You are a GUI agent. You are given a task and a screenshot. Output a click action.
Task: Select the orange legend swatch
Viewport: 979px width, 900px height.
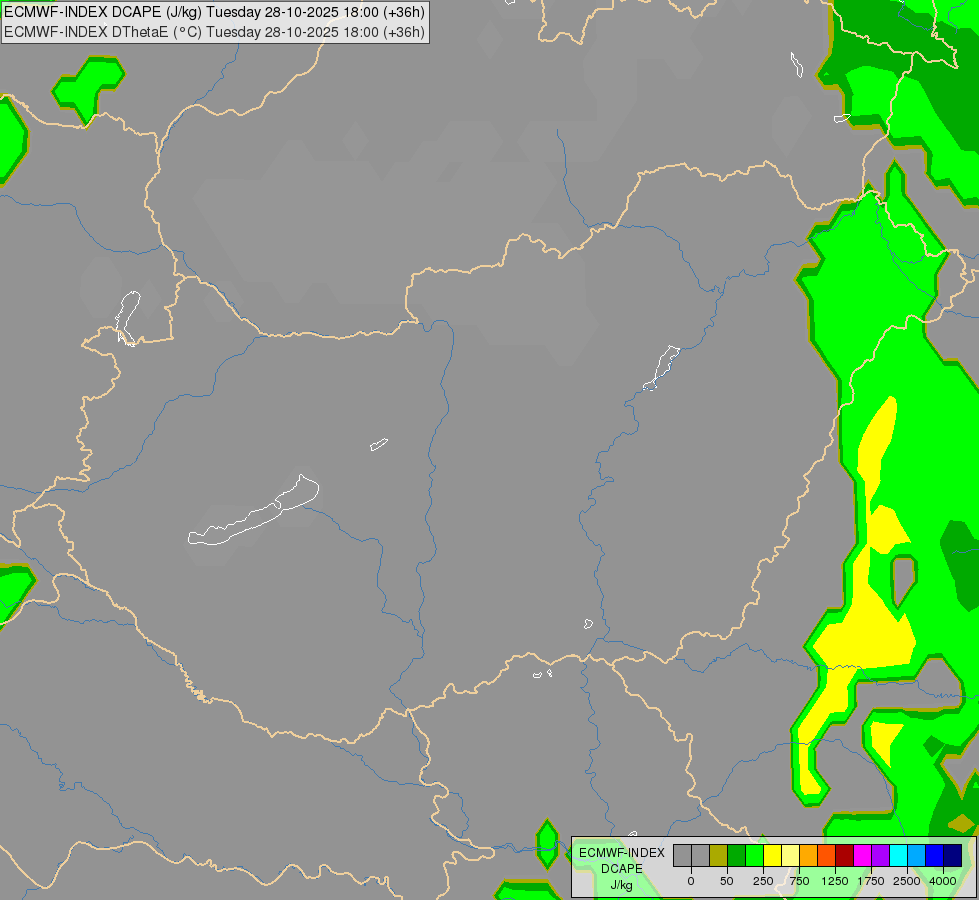pyautogui.click(x=809, y=855)
